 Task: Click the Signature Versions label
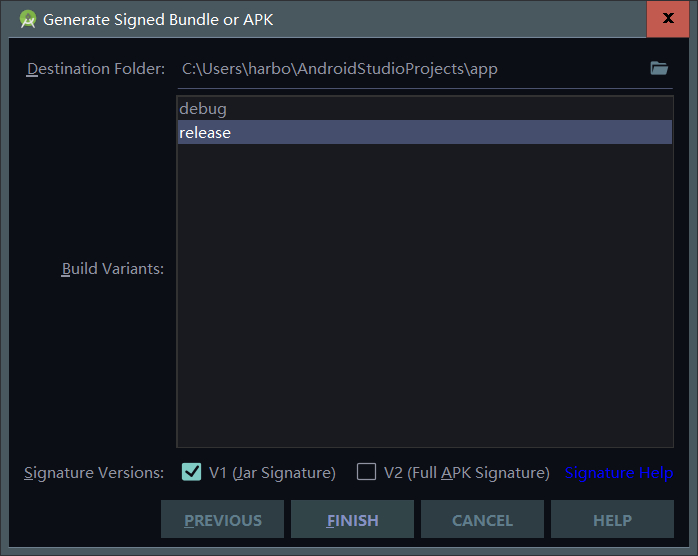click(94, 473)
